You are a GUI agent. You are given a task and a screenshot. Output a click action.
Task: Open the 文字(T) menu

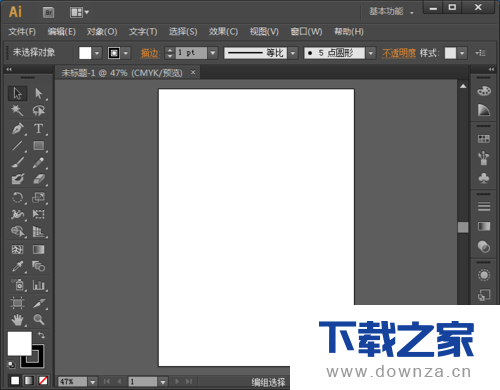pyautogui.click(x=143, y=32)
